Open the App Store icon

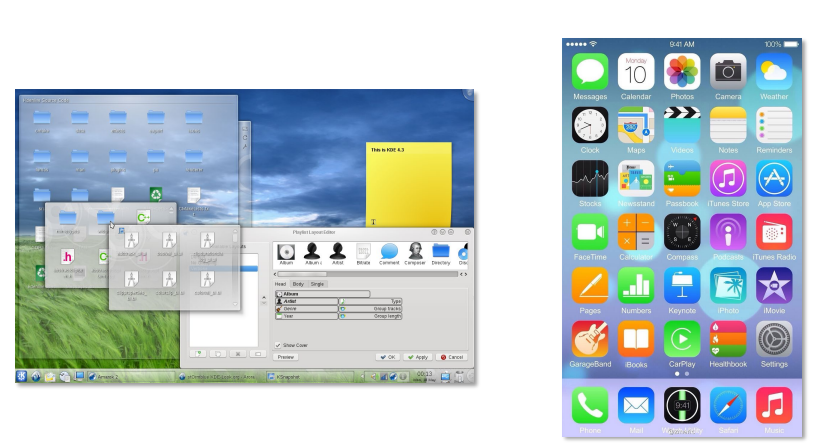[774, 178]
